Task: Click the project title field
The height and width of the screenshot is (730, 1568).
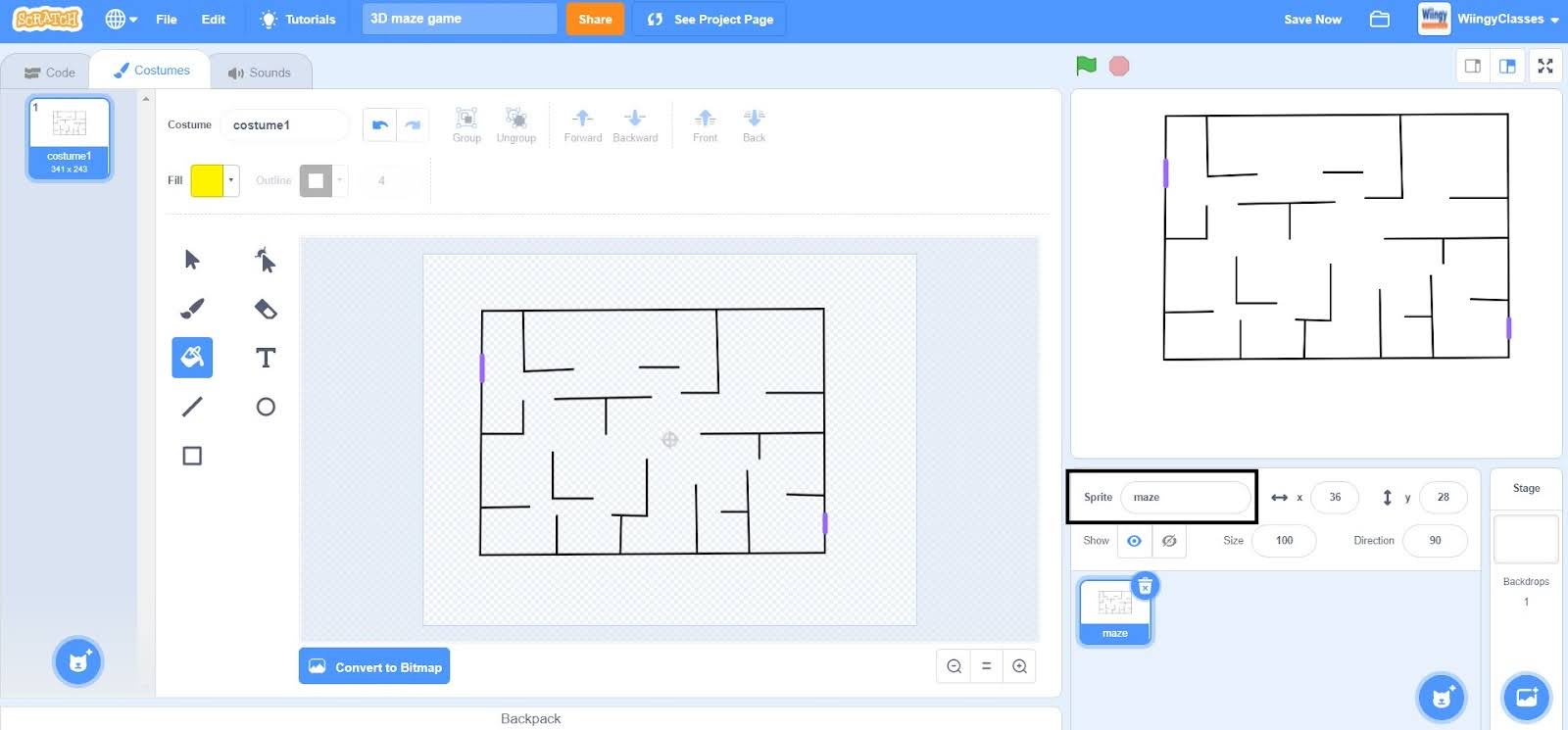Action: [460, 19]
